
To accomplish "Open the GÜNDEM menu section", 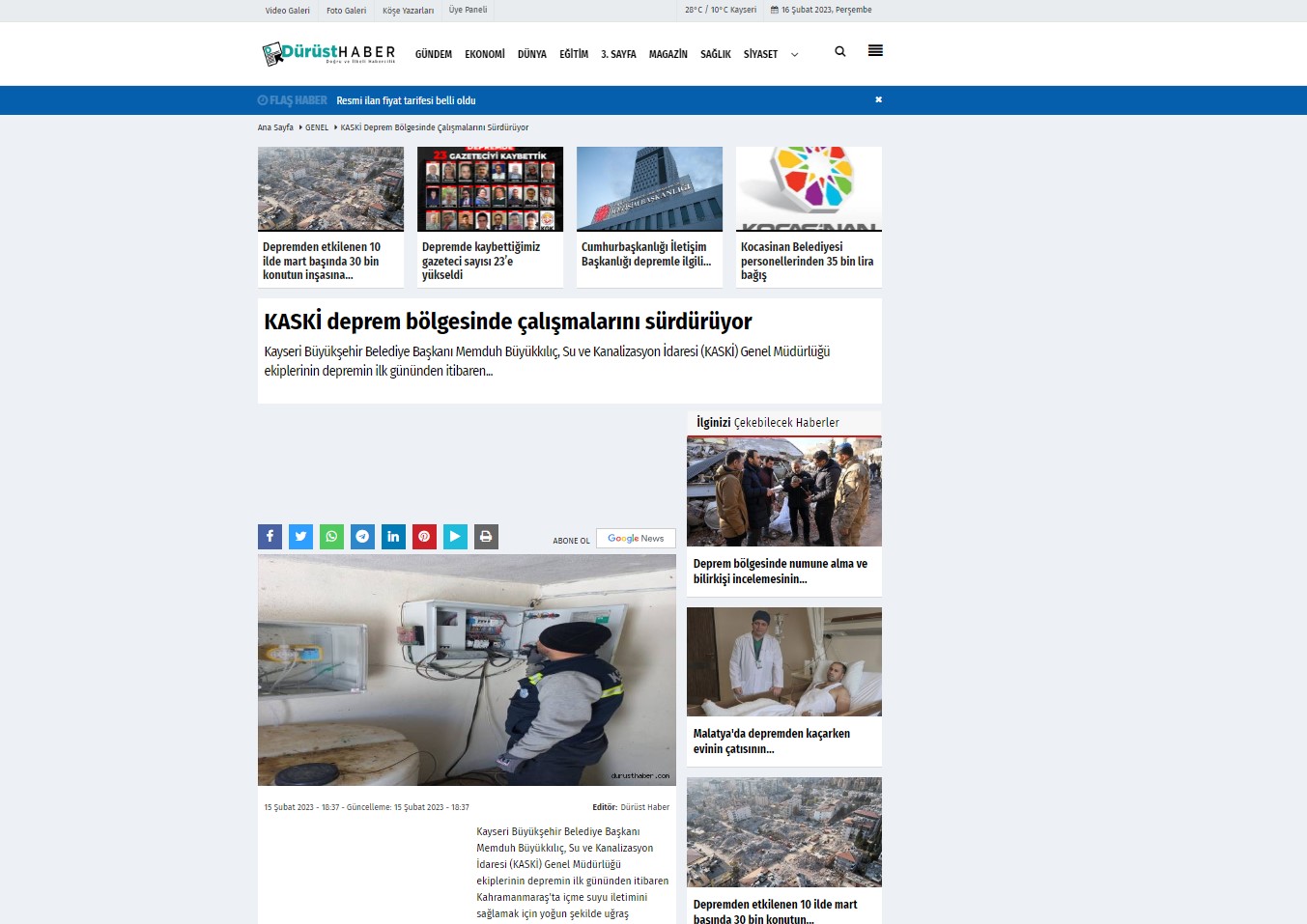I will tap(433, 55).
